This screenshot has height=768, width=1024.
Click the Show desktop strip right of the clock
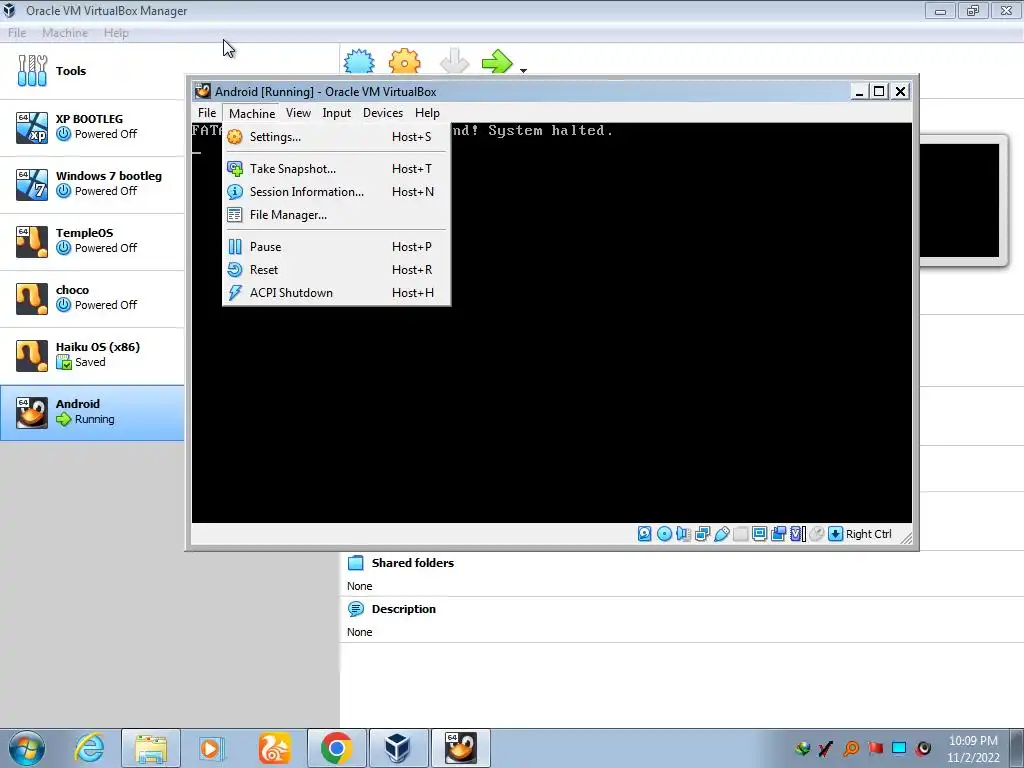1017,748
